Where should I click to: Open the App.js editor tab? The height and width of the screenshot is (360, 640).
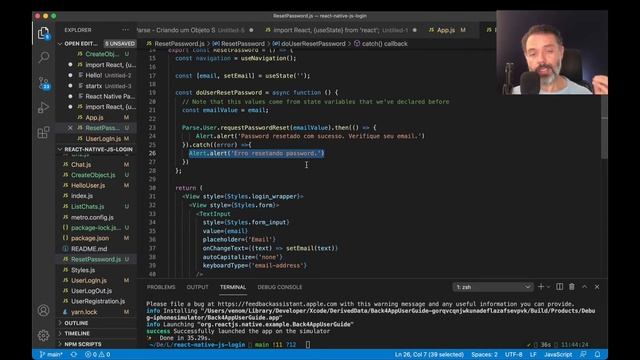coord(447,30)
